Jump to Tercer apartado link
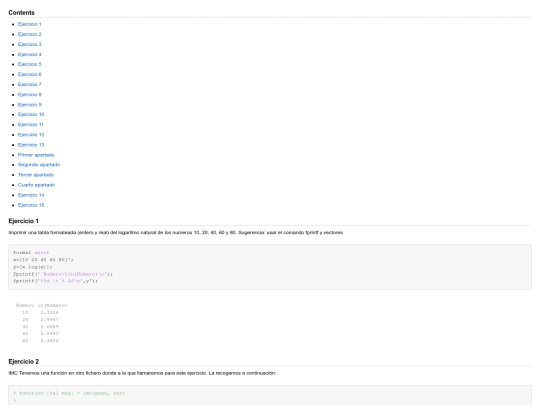 (36, 175)
